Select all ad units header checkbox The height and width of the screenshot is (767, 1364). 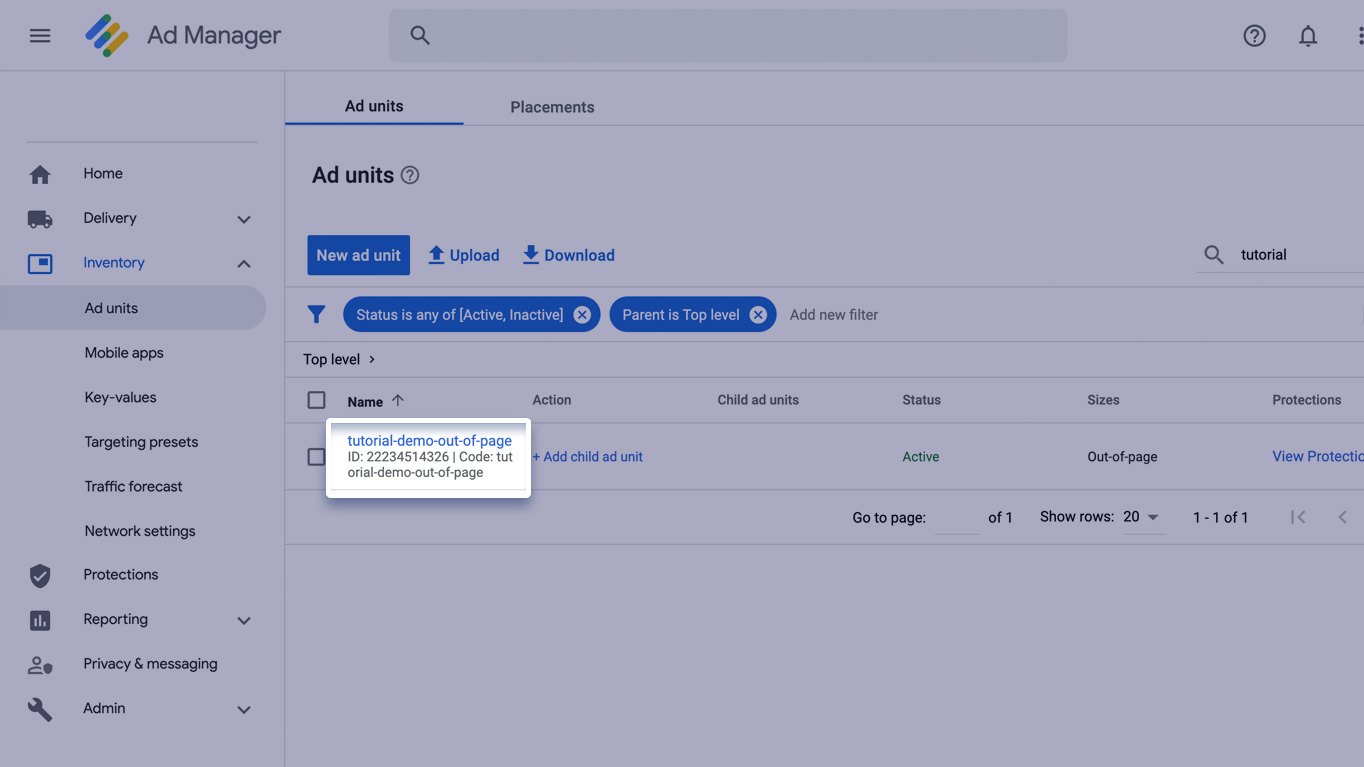coord(316,400)
